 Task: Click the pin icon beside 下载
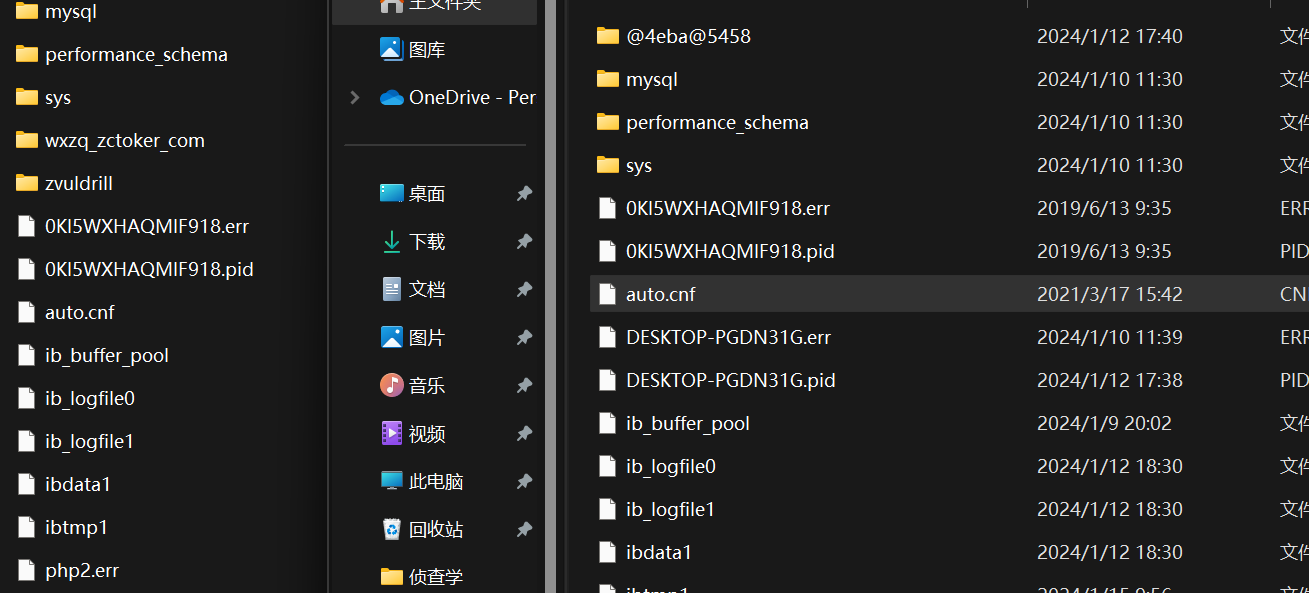(524, 241)
